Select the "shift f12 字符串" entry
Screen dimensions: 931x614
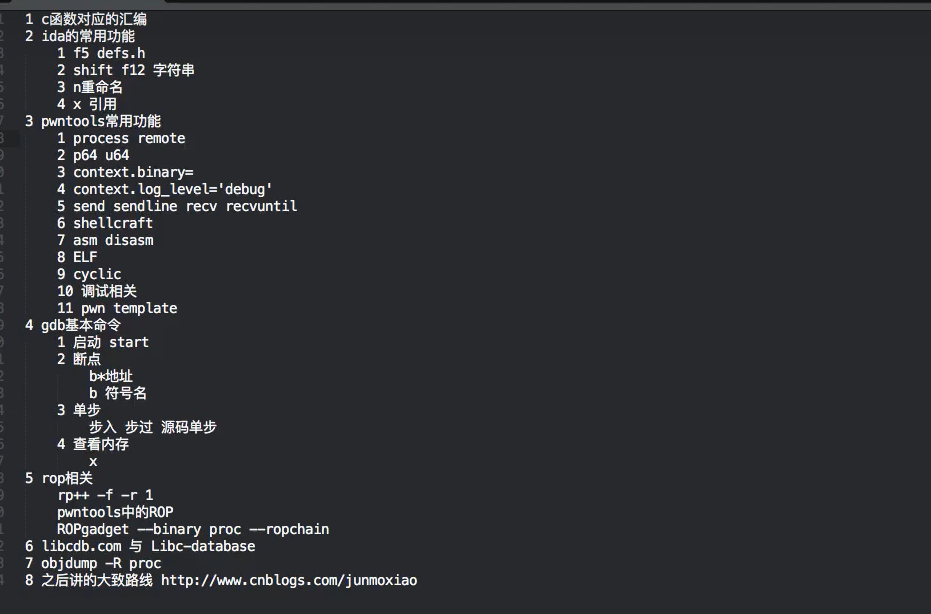click(x=134, y=70)
